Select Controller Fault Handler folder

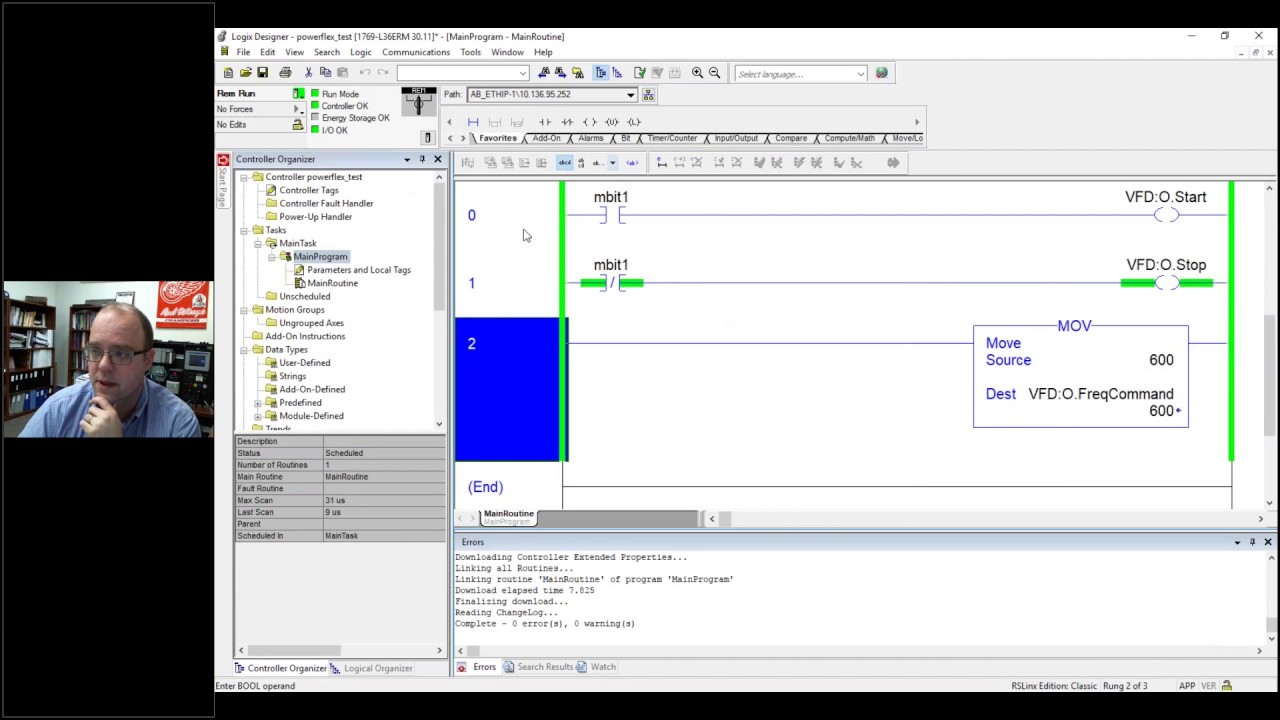pyautogui.click(x=327, y=203)
